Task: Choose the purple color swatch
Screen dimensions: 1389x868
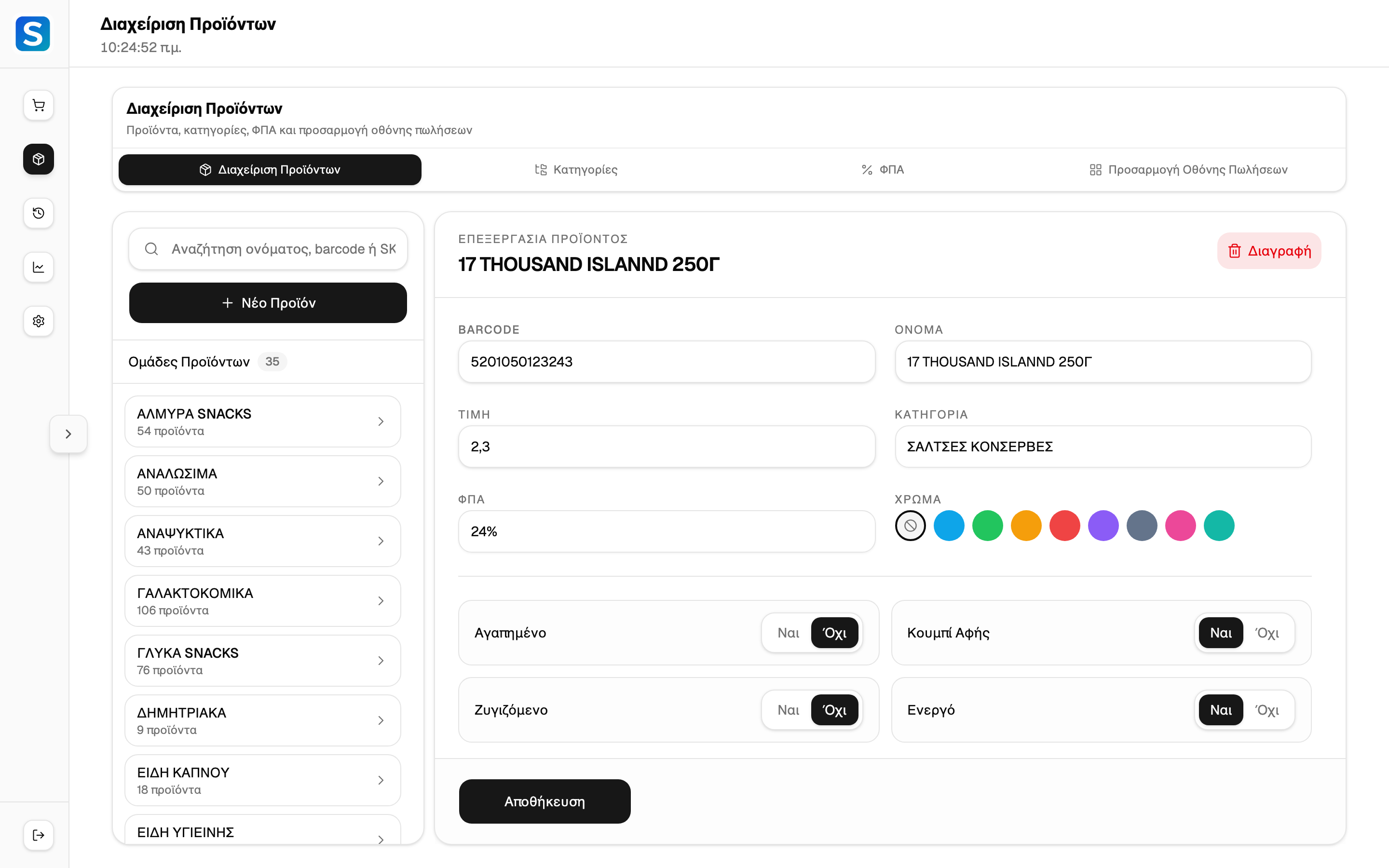Action: point(1103,526)
